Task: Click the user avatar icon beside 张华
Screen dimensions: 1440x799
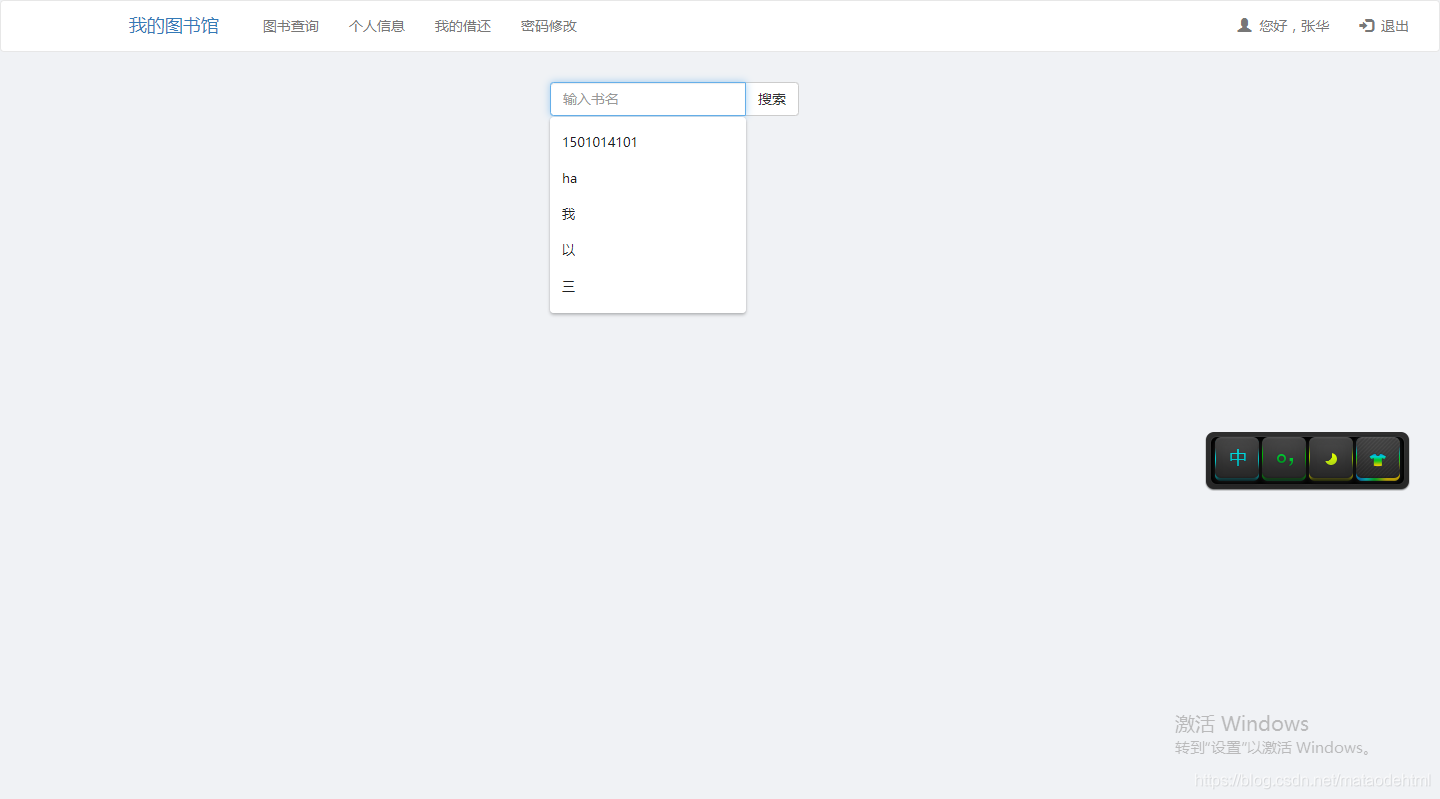Action: [1243, 25]
